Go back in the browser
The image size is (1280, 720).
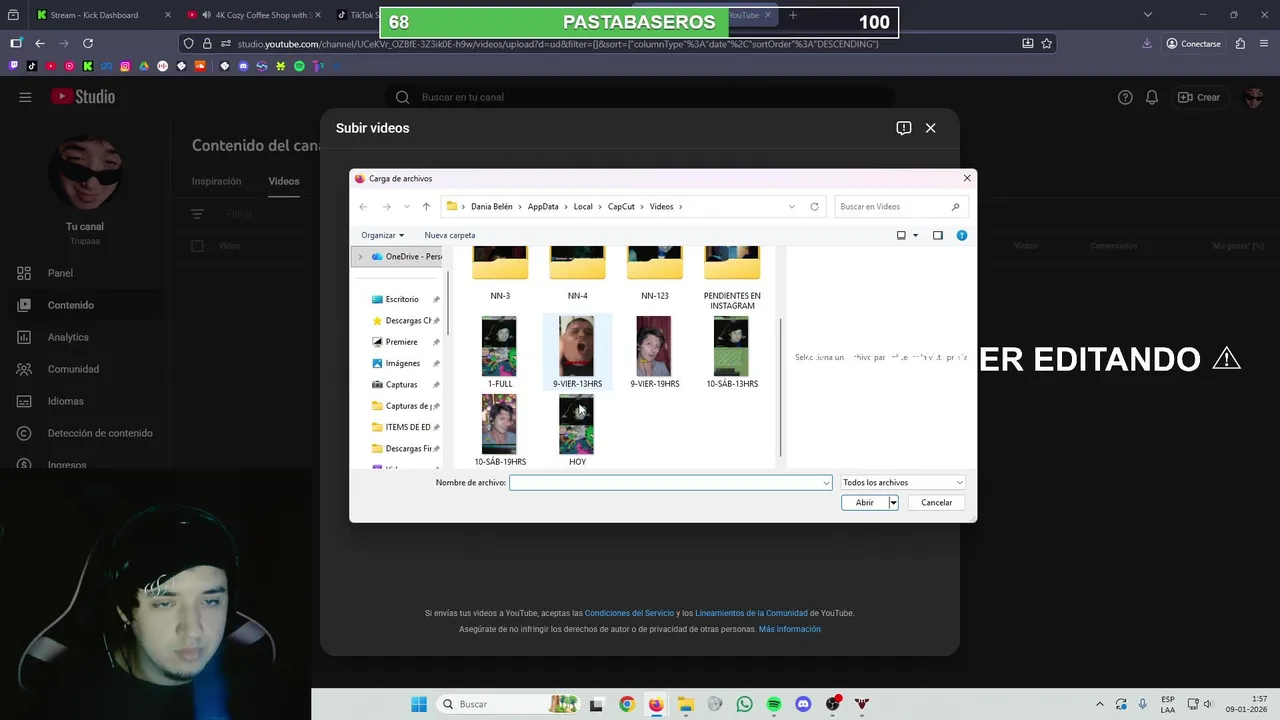40,43
